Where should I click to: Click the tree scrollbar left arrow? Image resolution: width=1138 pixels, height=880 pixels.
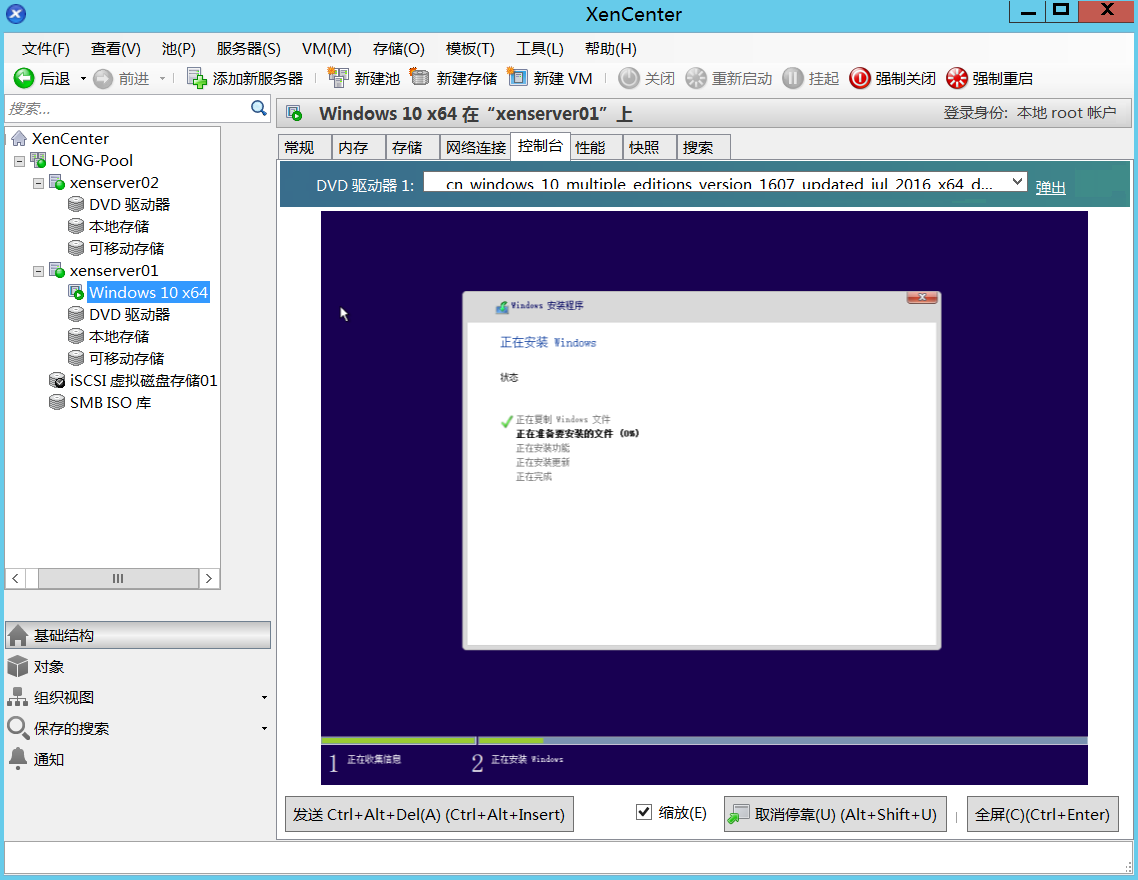[x=15, y=578]
